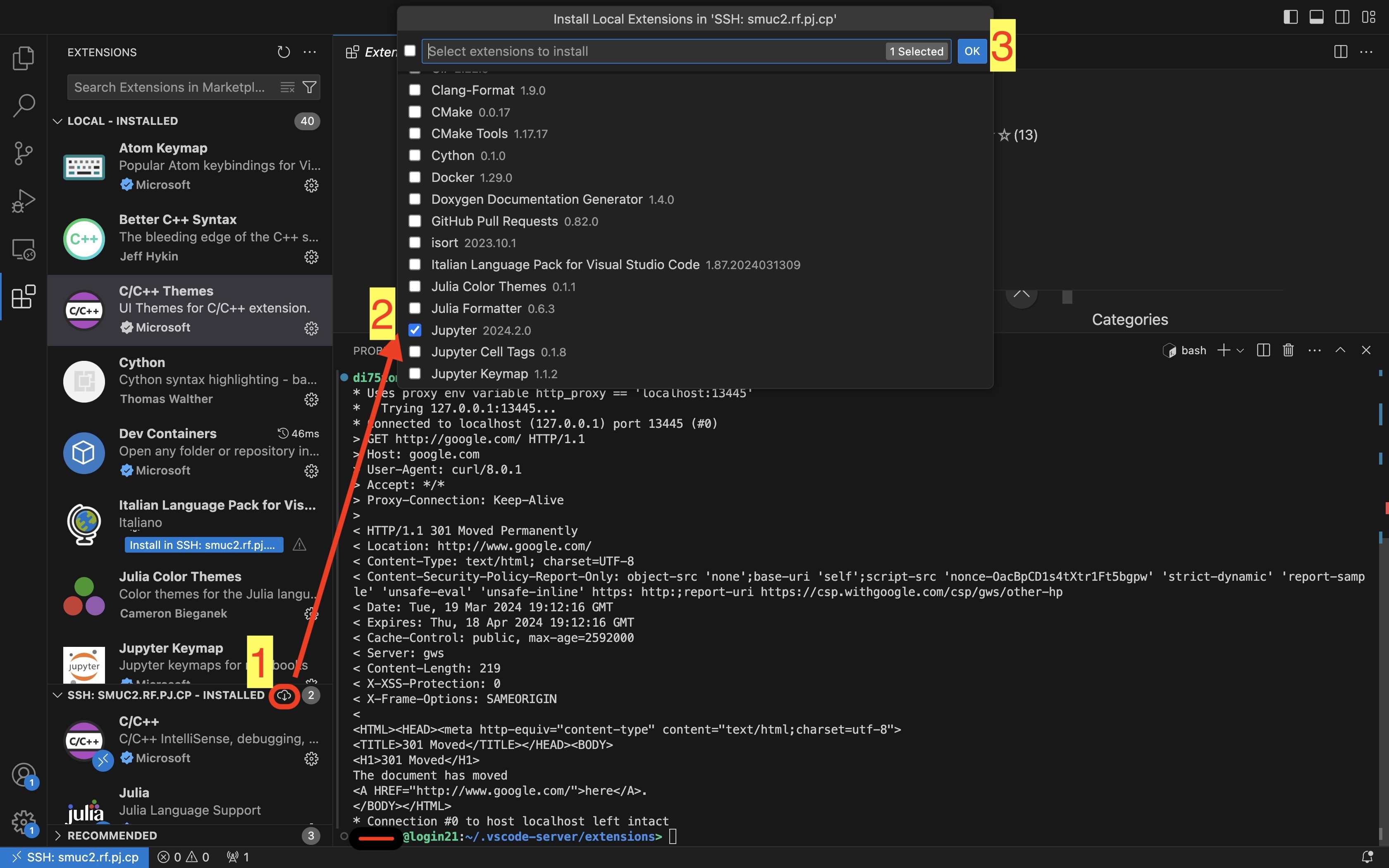Collapse the Local - Installed section
This screenshot has height=868, width=1389.
(57, 121)
